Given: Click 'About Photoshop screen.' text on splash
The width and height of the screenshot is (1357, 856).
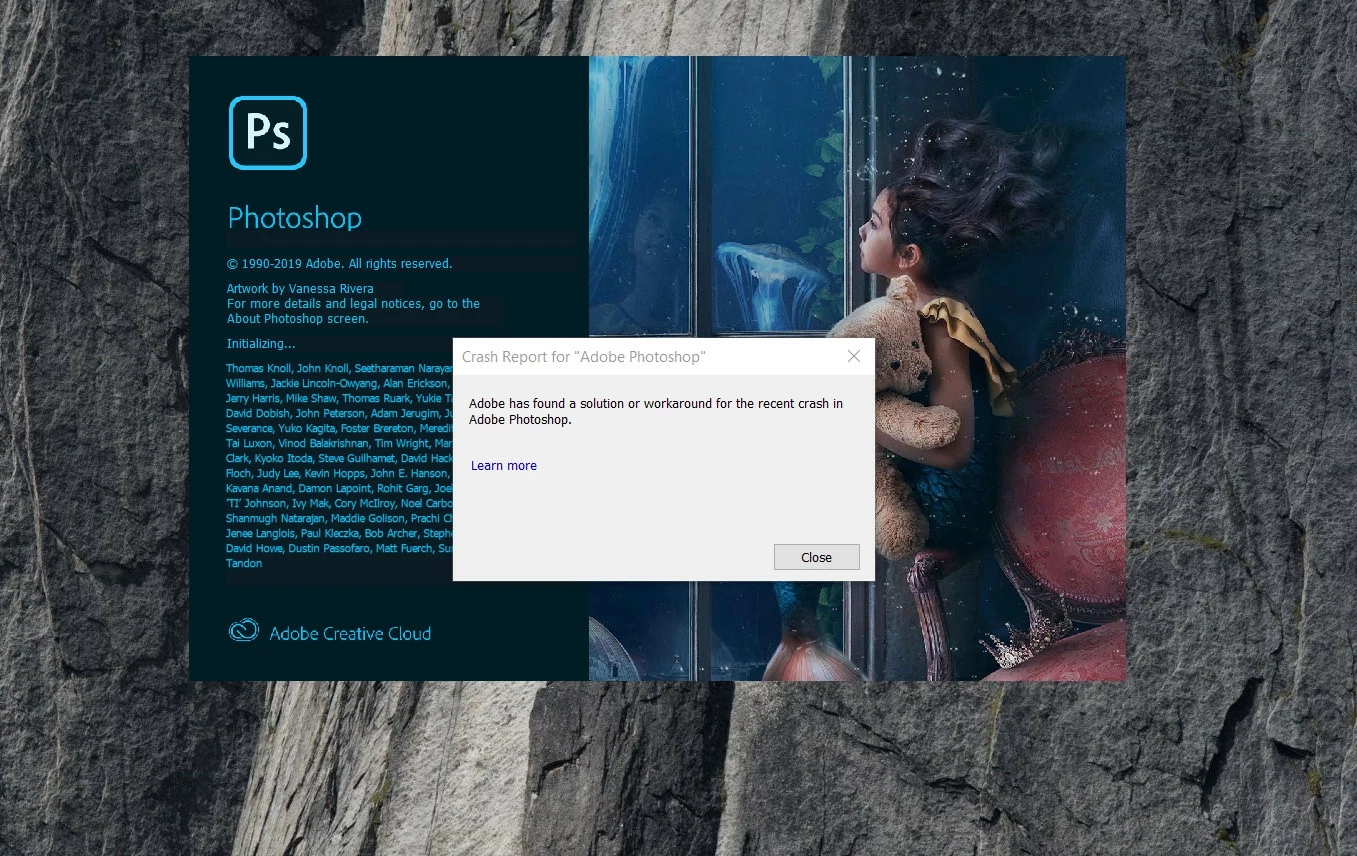Looking at the screenshot, I should [x=298, y=319].
